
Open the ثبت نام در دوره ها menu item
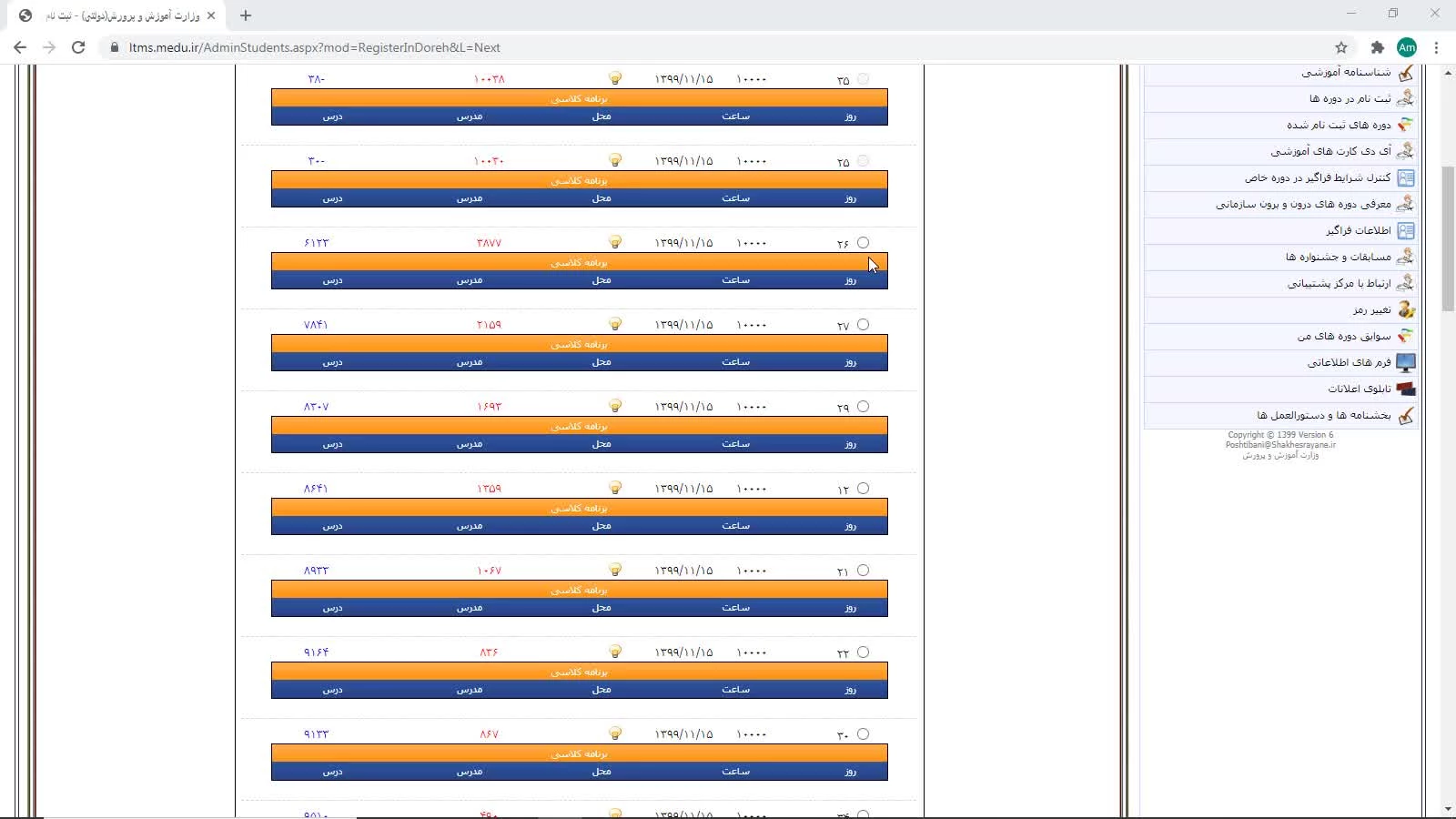pyautogui.click(x=1350, y=98)
